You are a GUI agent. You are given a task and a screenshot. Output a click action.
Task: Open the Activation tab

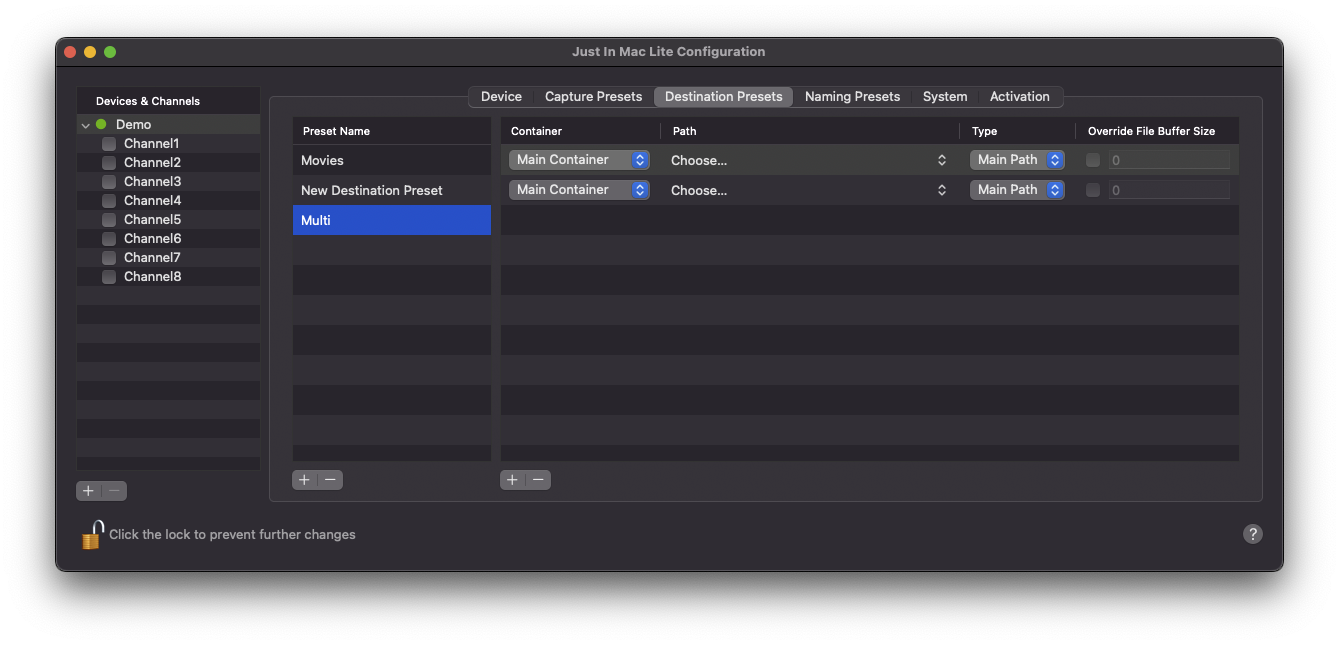coord(1020,97)
